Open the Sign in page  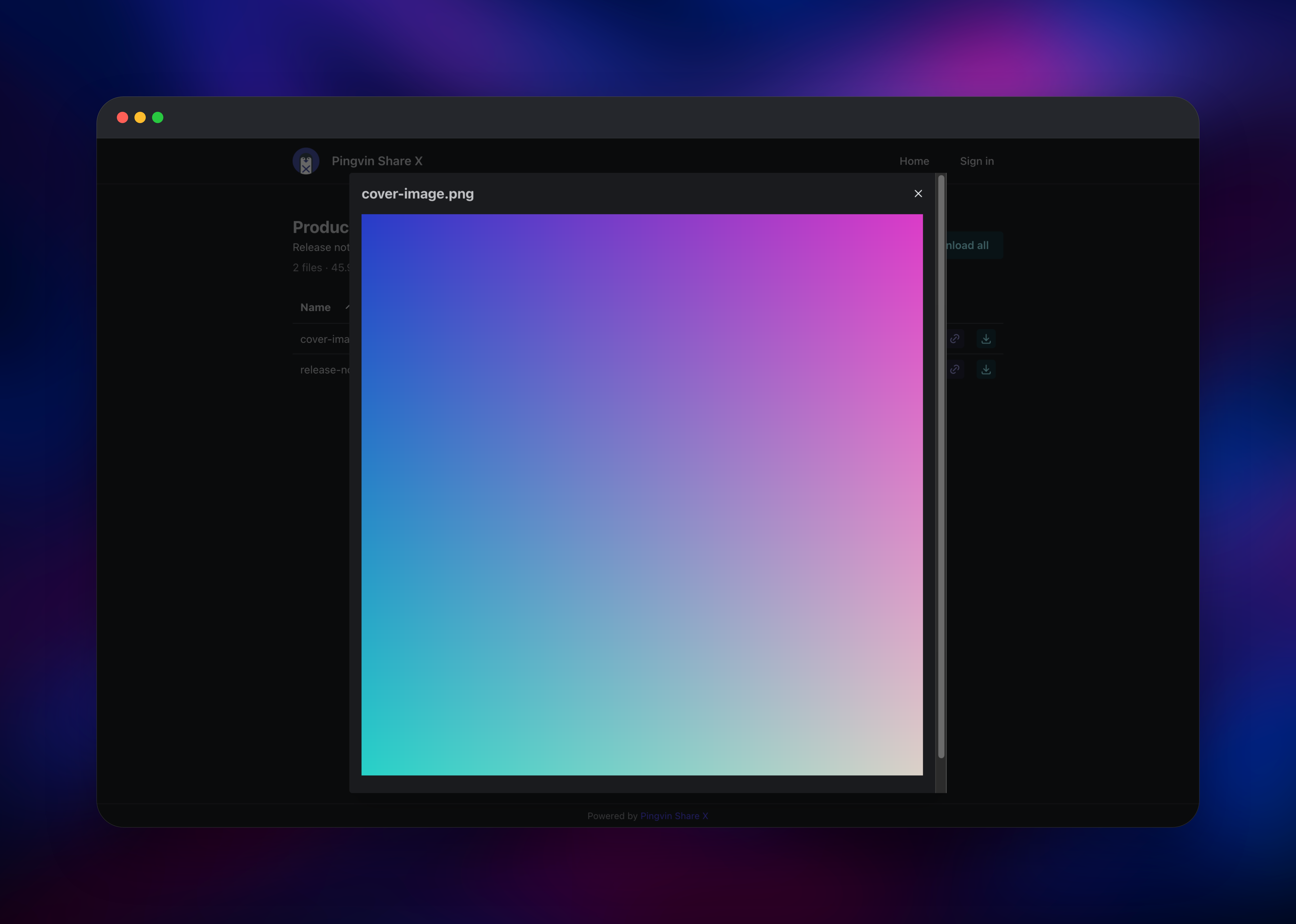tap(977, 161)
